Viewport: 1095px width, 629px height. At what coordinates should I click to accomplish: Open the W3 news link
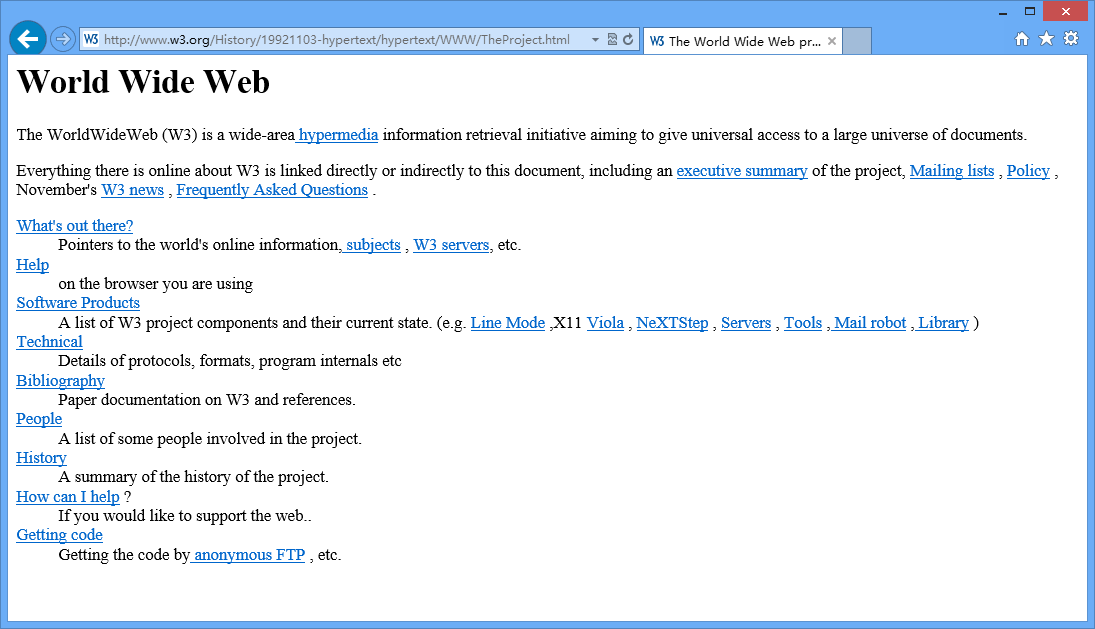[x=133, y=190]
